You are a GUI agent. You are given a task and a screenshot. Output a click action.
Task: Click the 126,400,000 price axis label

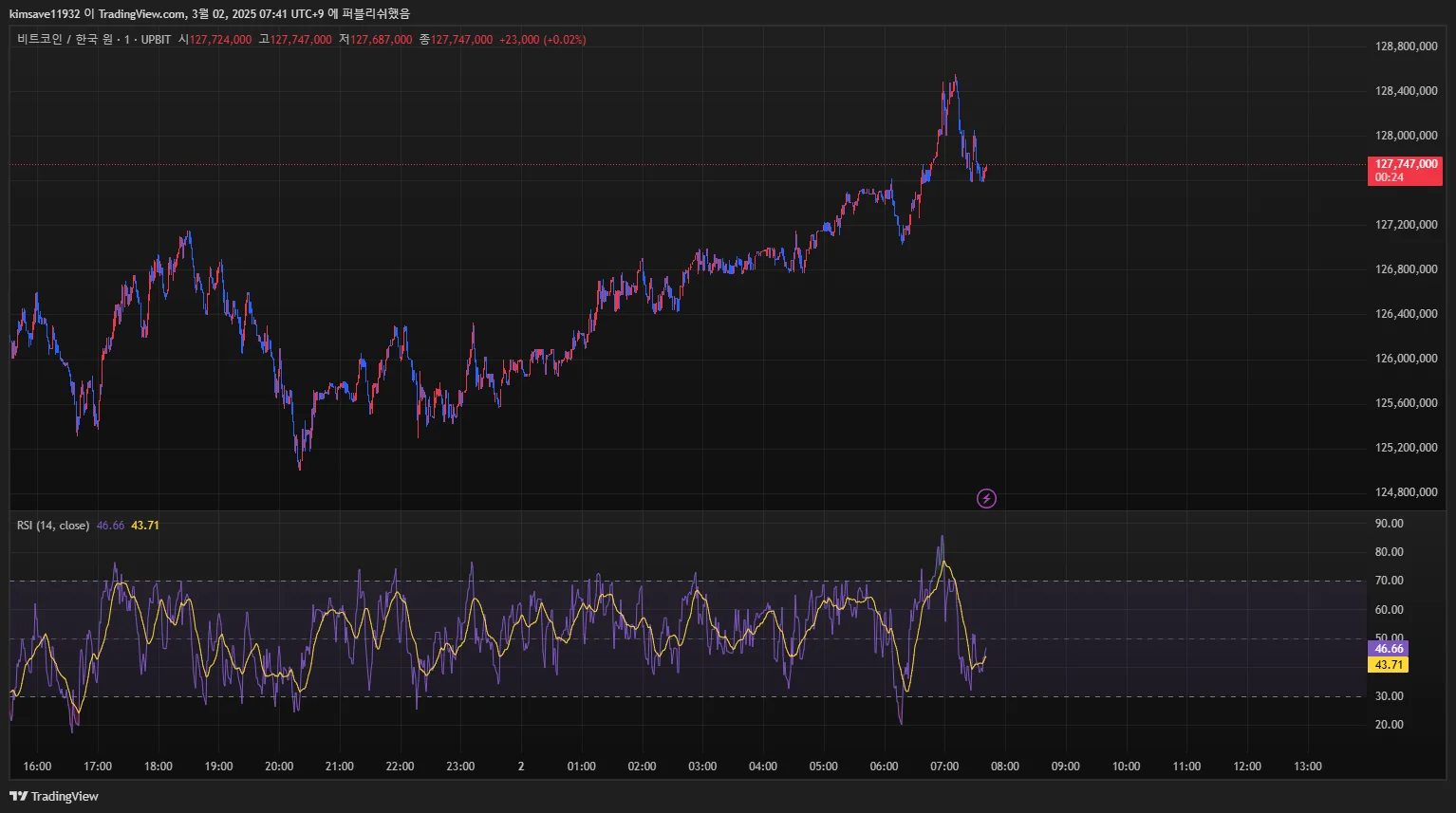(x=1406, y=314)
